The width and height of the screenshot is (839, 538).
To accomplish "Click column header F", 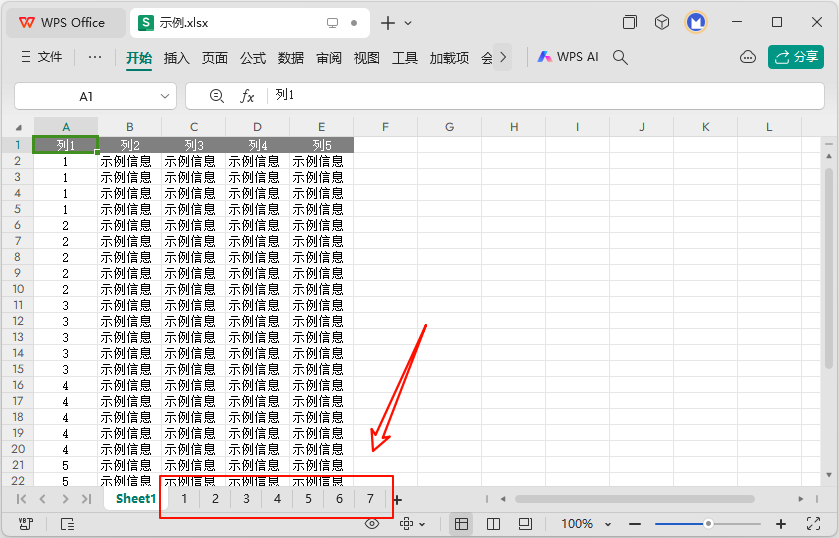I will (x=385, y=127).
